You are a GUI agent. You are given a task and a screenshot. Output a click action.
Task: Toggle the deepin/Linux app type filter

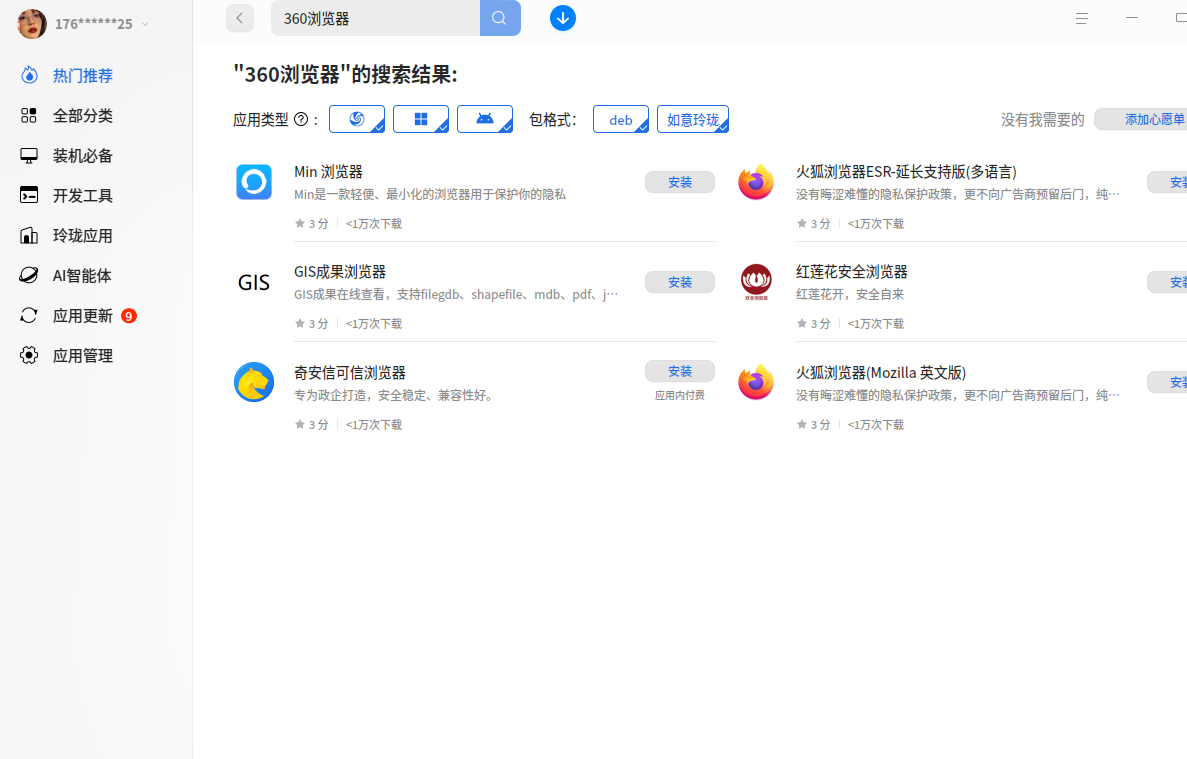point(357,120)
